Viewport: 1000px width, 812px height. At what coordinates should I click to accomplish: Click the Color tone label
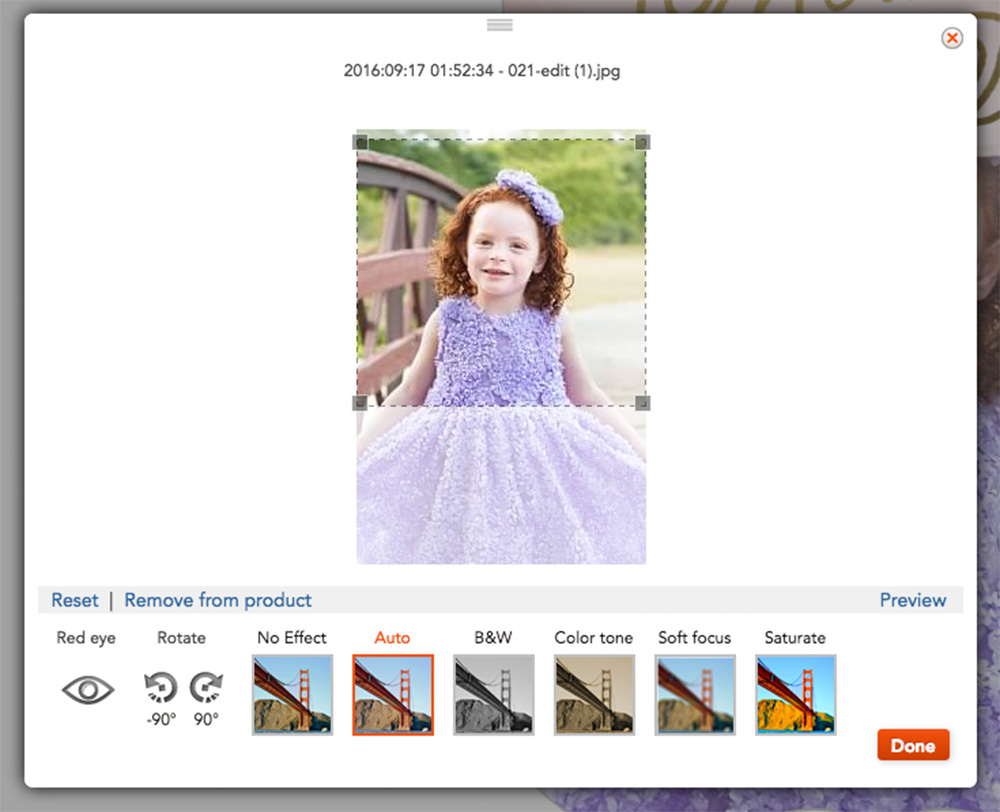click(593, 637)
